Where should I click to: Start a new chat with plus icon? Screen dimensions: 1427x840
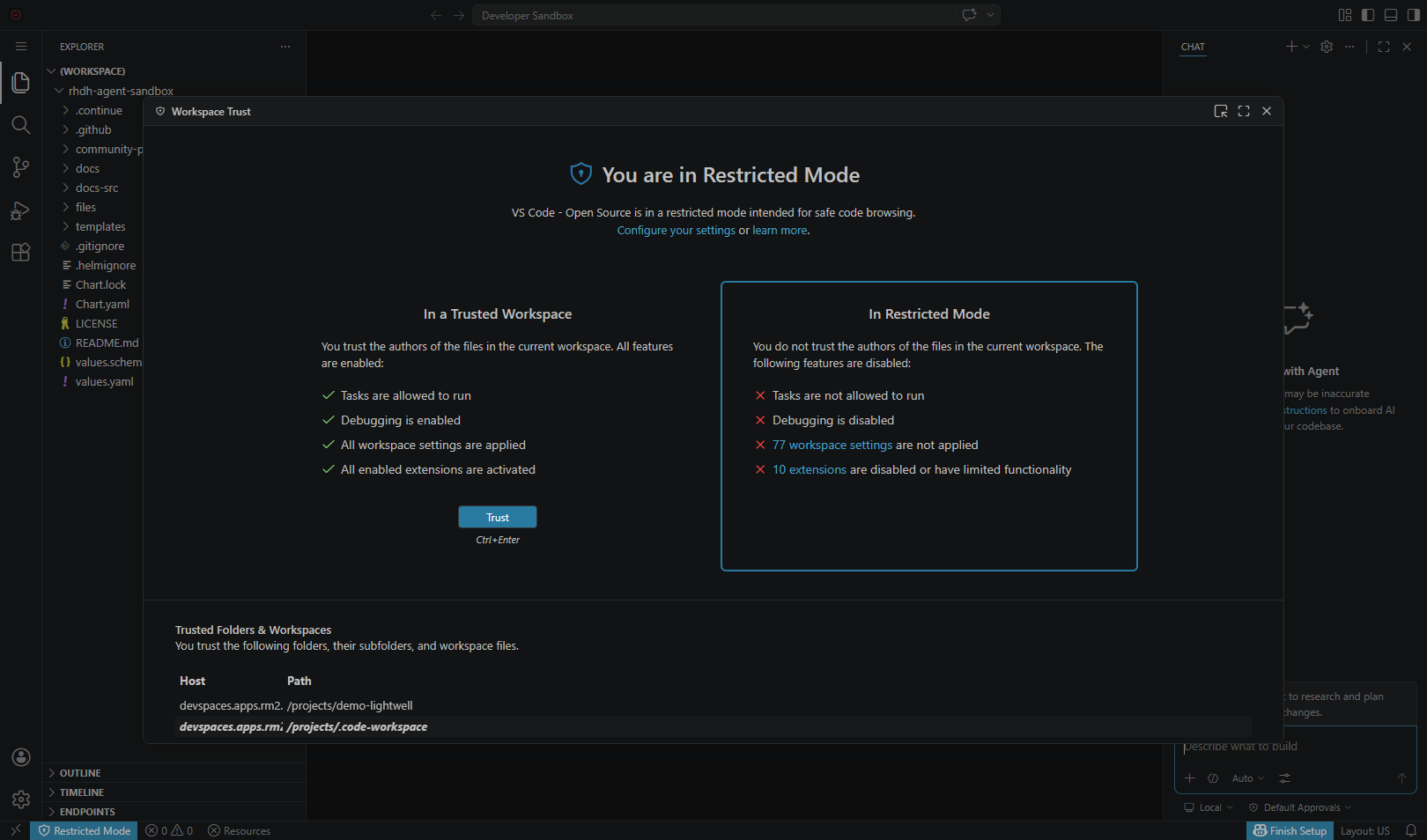coord(1291,47)
